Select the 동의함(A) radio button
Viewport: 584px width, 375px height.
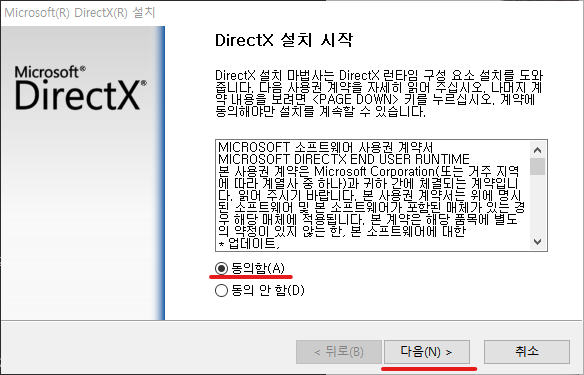(x=221, y=268)
